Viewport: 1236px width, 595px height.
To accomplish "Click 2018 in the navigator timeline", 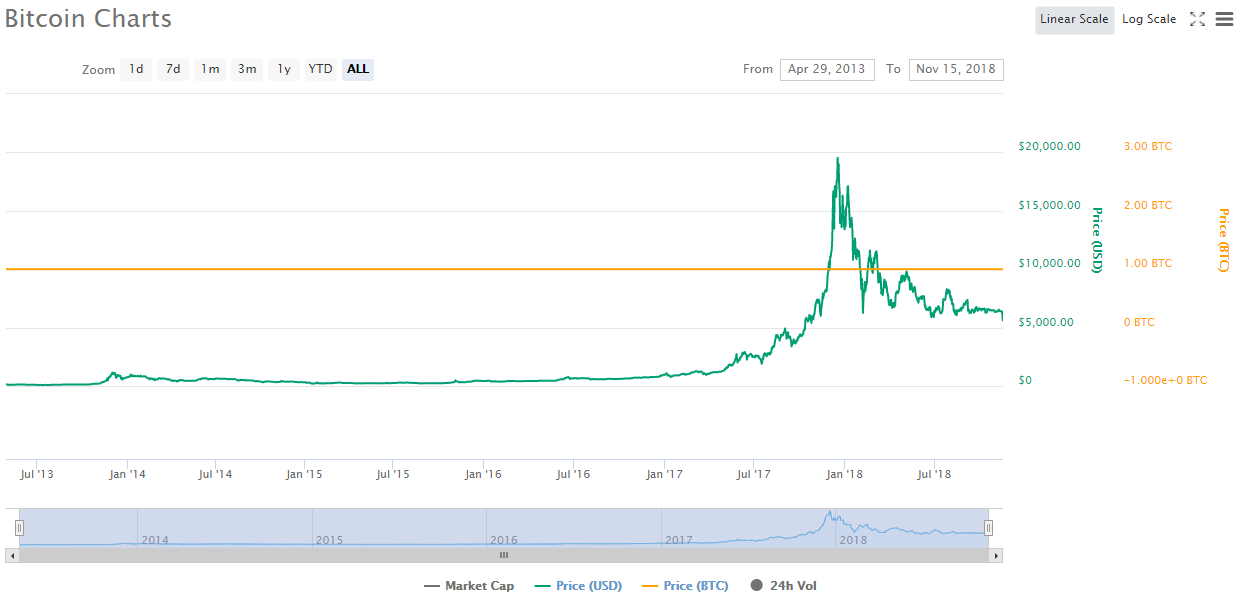I will pyautogui.click(x=853, y=540).
